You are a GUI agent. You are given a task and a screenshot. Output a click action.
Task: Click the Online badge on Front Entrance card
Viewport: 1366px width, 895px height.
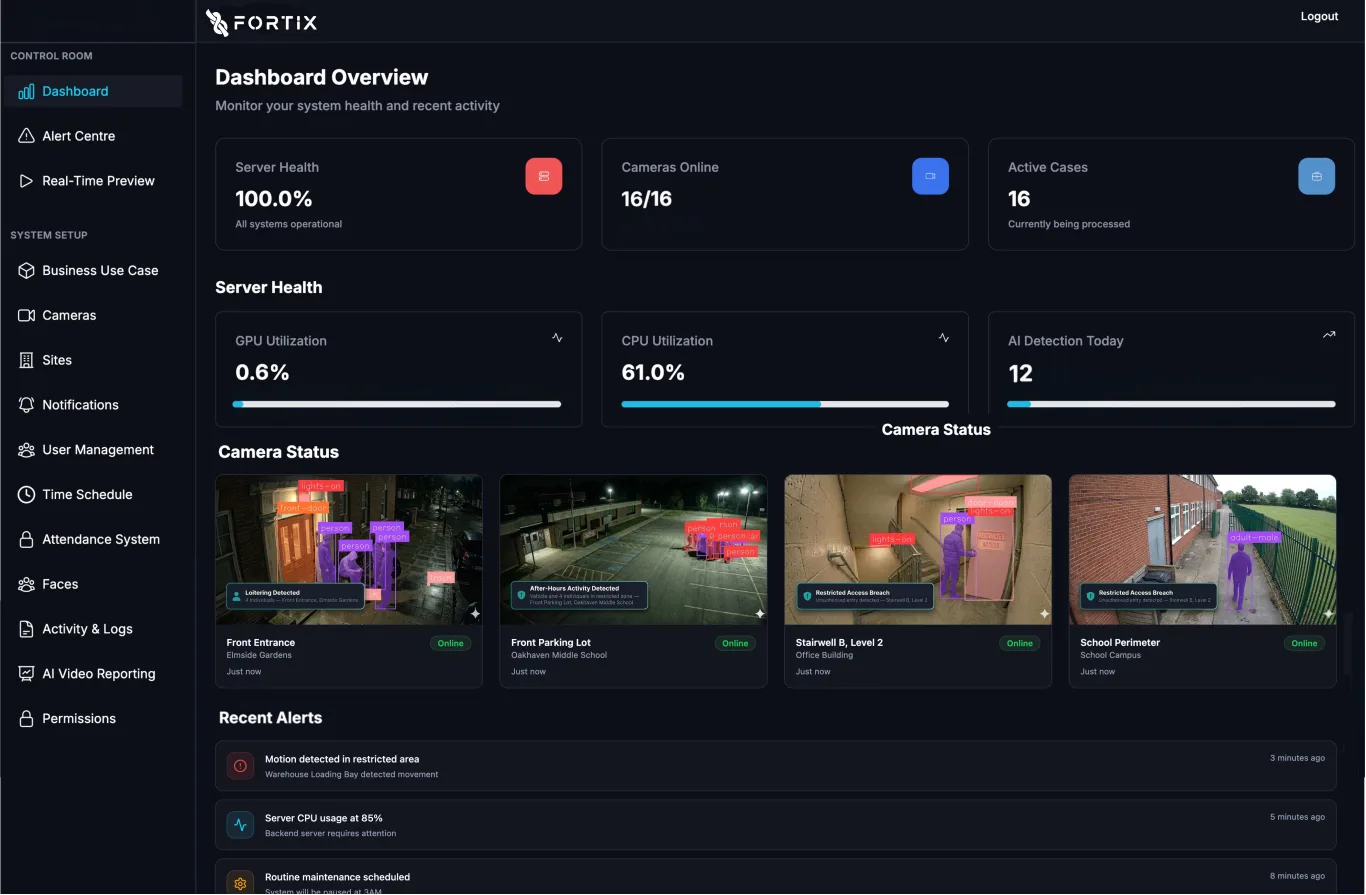(x=451, y=643)
